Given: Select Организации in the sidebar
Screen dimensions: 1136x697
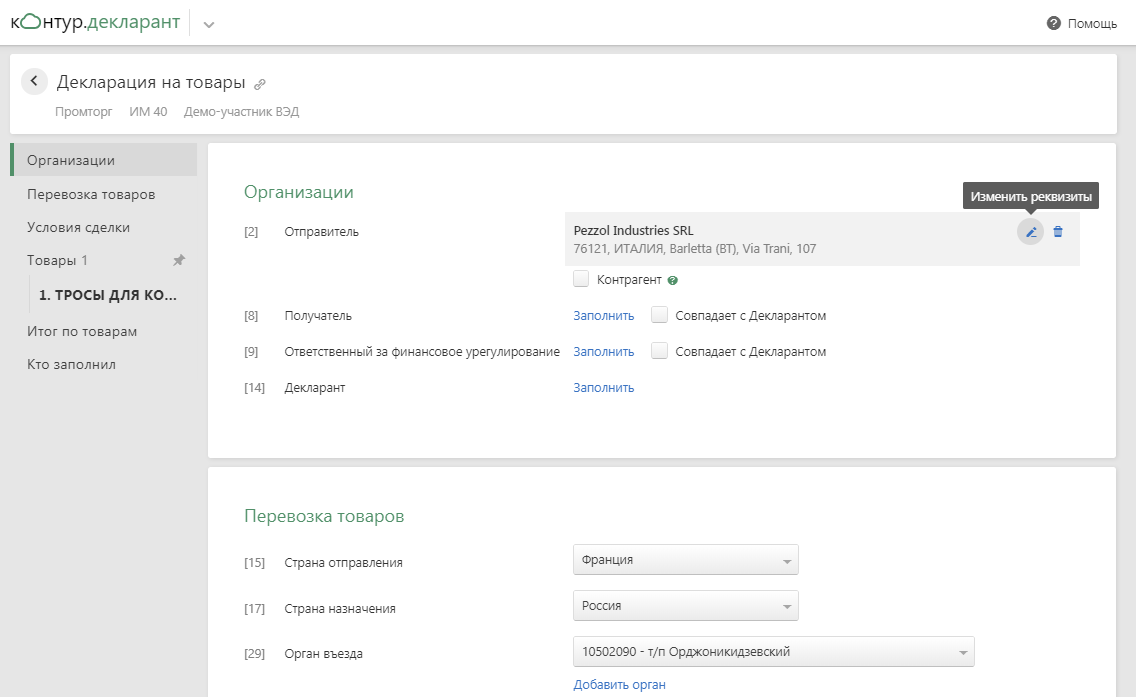Looking at the screenshot, I should click(104, 160).
